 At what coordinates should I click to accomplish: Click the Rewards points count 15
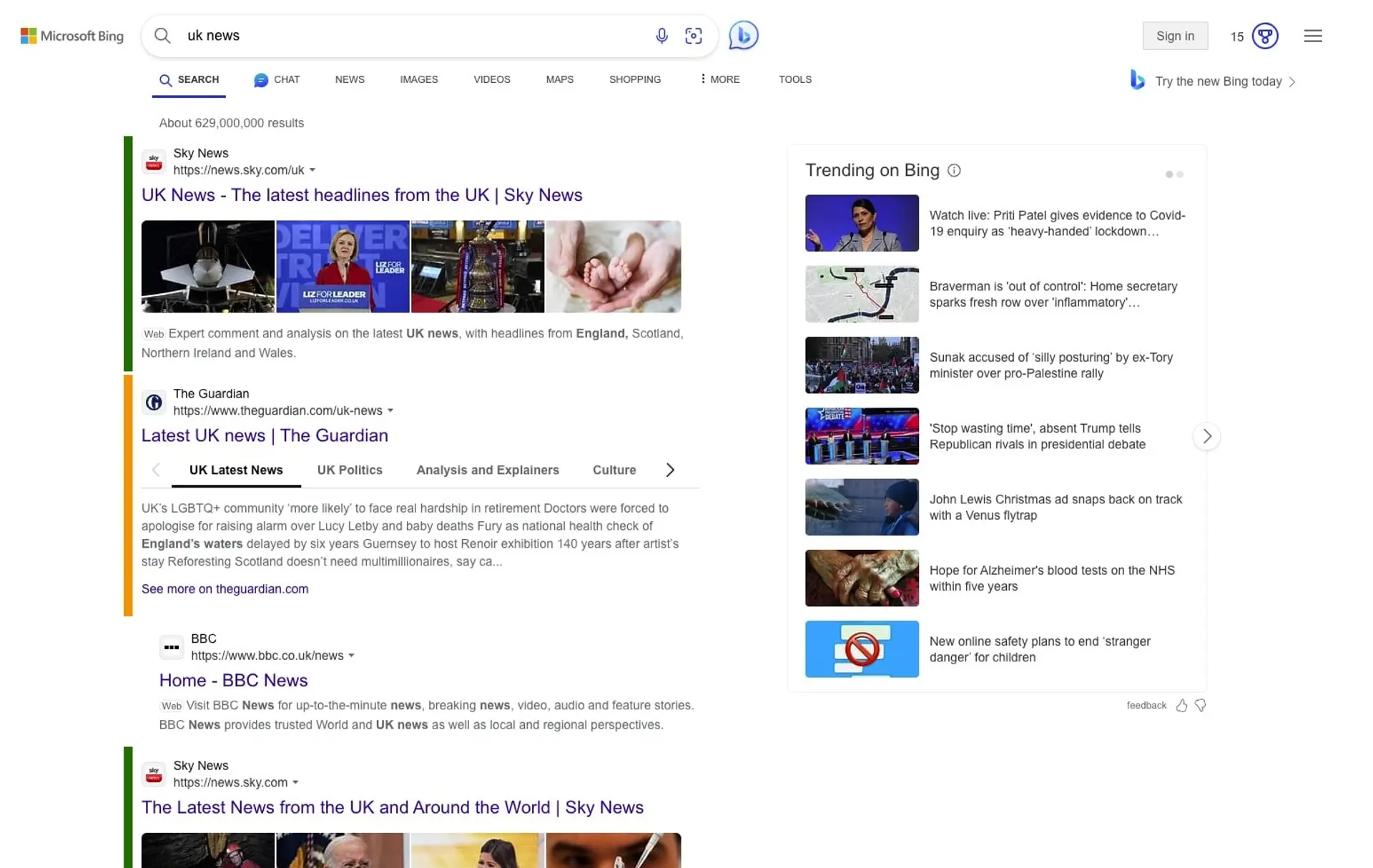pos(1237,36)
